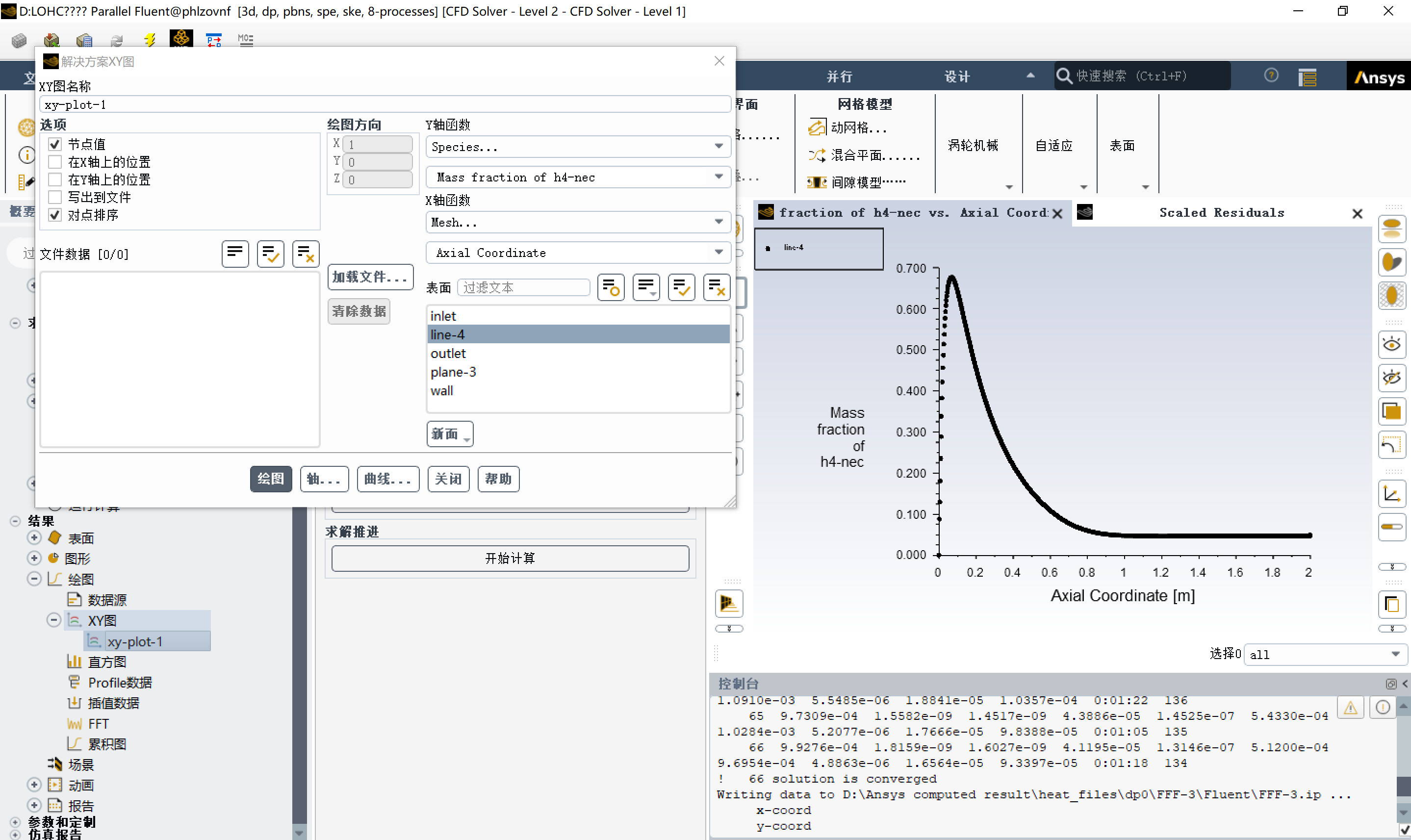This screenshot has width=1411, height=840.
Task: Click the lightning bolt toolbar icon
Action: [150, 40]
